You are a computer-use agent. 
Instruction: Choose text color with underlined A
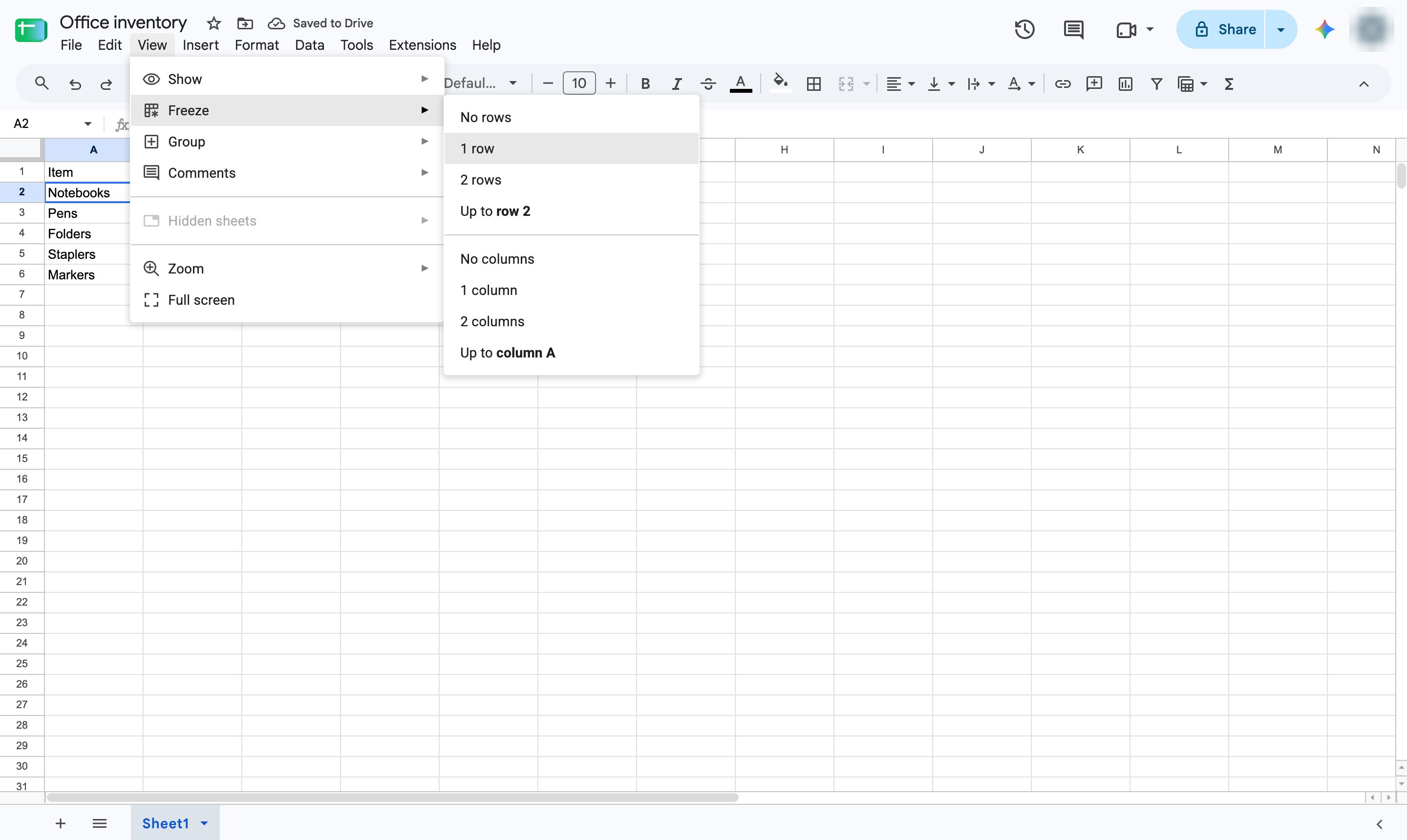[x=741, y=84]
